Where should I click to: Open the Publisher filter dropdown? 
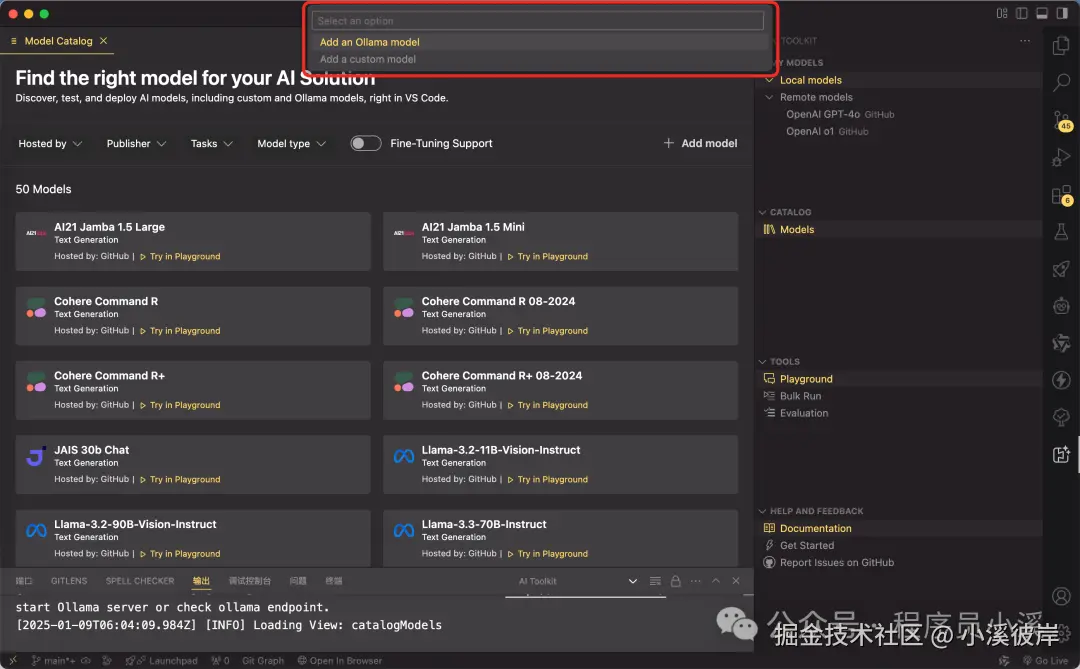click(x=136, y=143)
